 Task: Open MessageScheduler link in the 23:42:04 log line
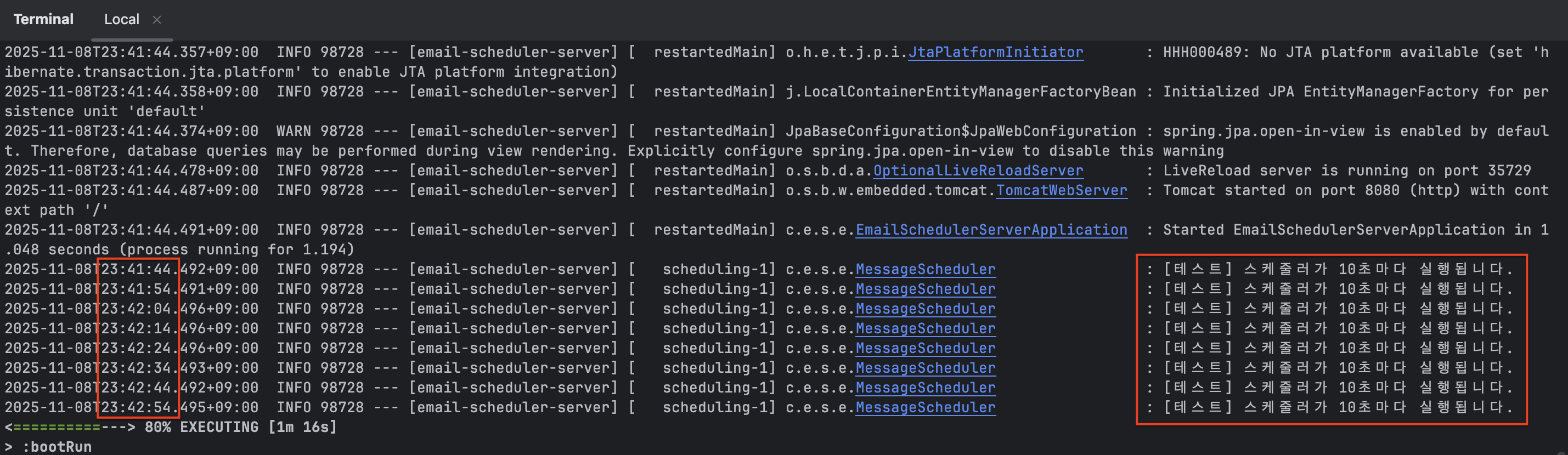(x=925, y=309)
